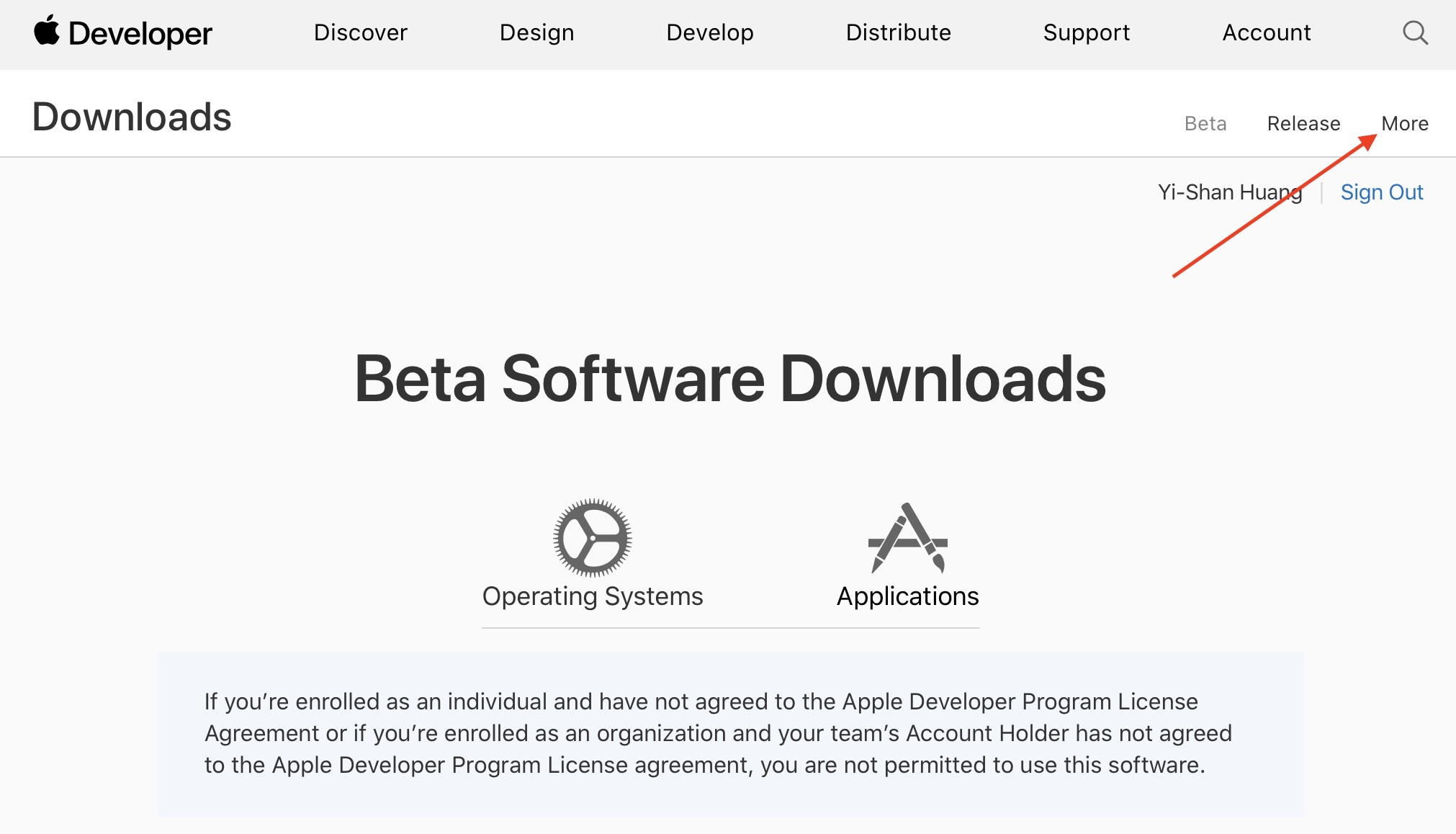Select the Operating Systems gear icon

pos(592,537)
